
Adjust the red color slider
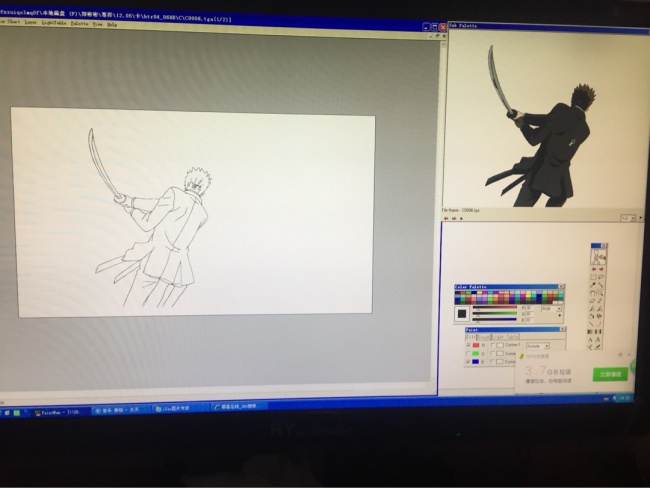(x=495, y=307)
